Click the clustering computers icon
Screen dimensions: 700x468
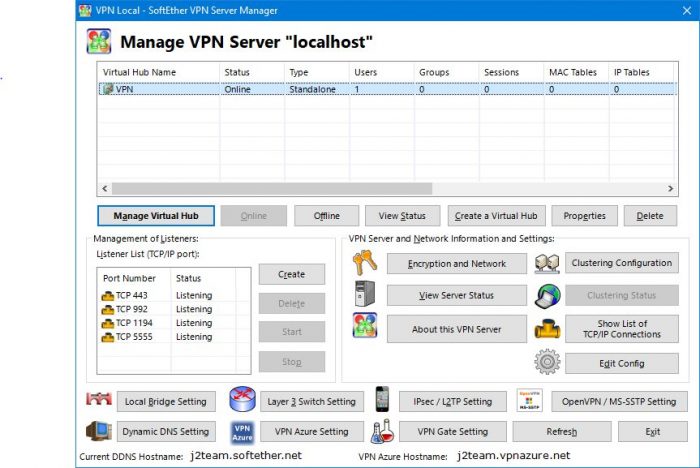(547, 263)
